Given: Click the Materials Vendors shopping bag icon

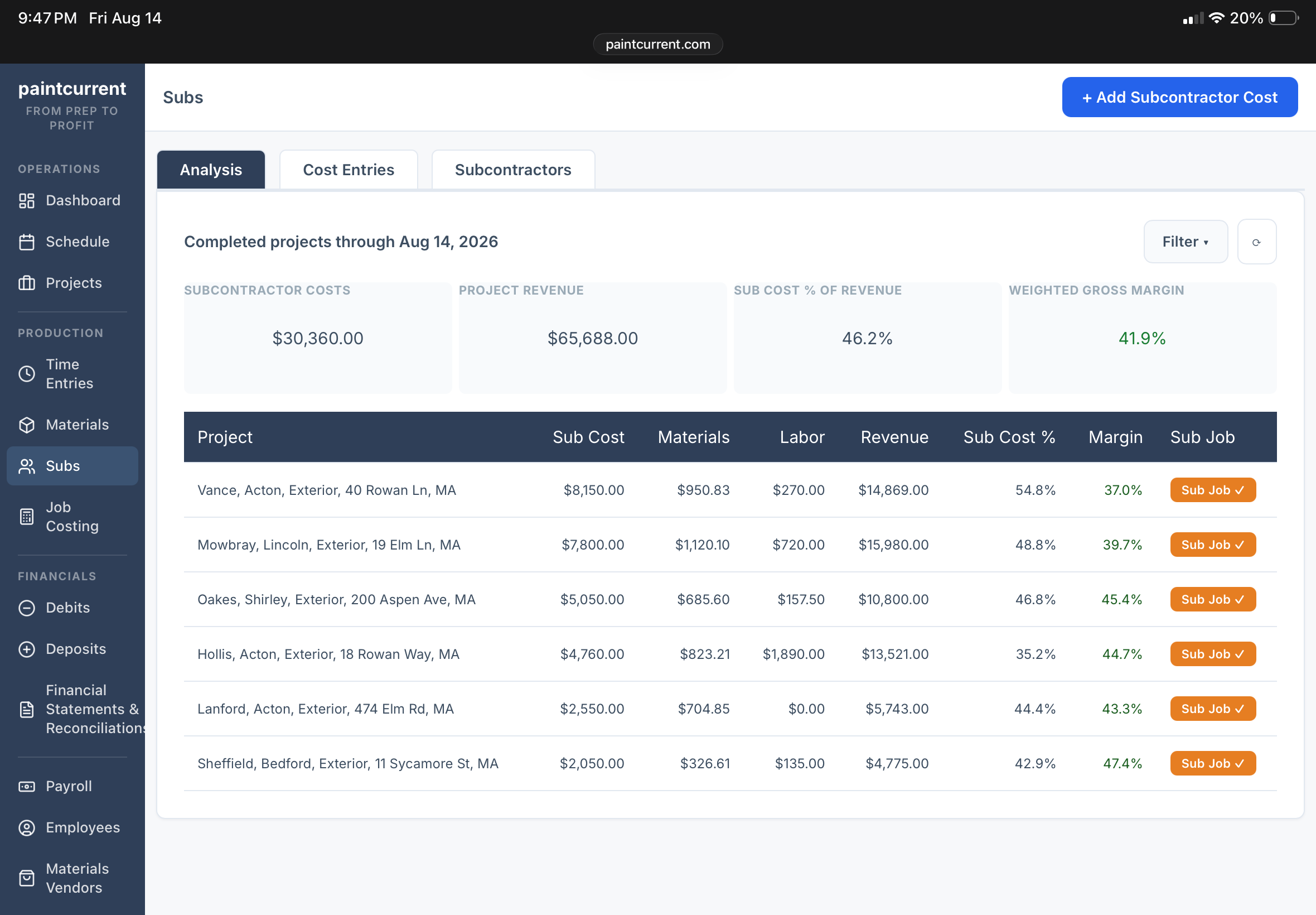Looking at the screenshot, I should click(x=26, y=878).
